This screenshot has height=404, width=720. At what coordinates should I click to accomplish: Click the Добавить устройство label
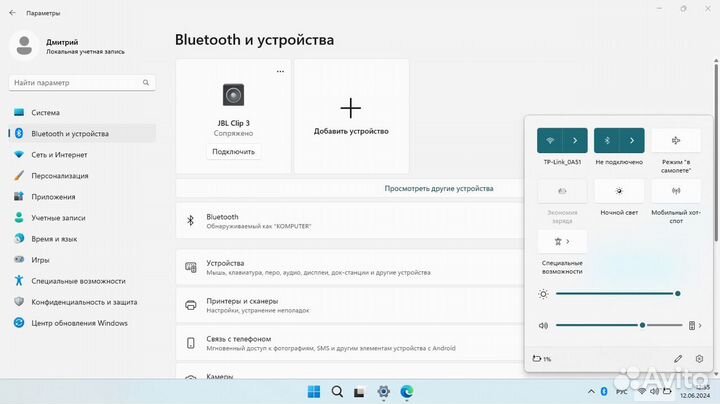[351, 131]
